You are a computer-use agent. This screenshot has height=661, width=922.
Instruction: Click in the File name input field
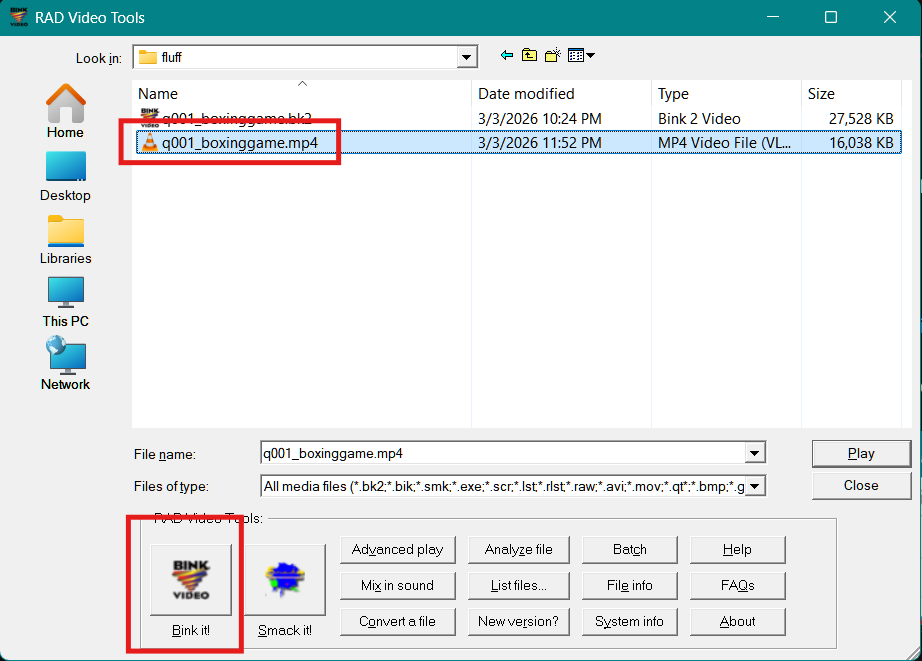click(503, 453)
